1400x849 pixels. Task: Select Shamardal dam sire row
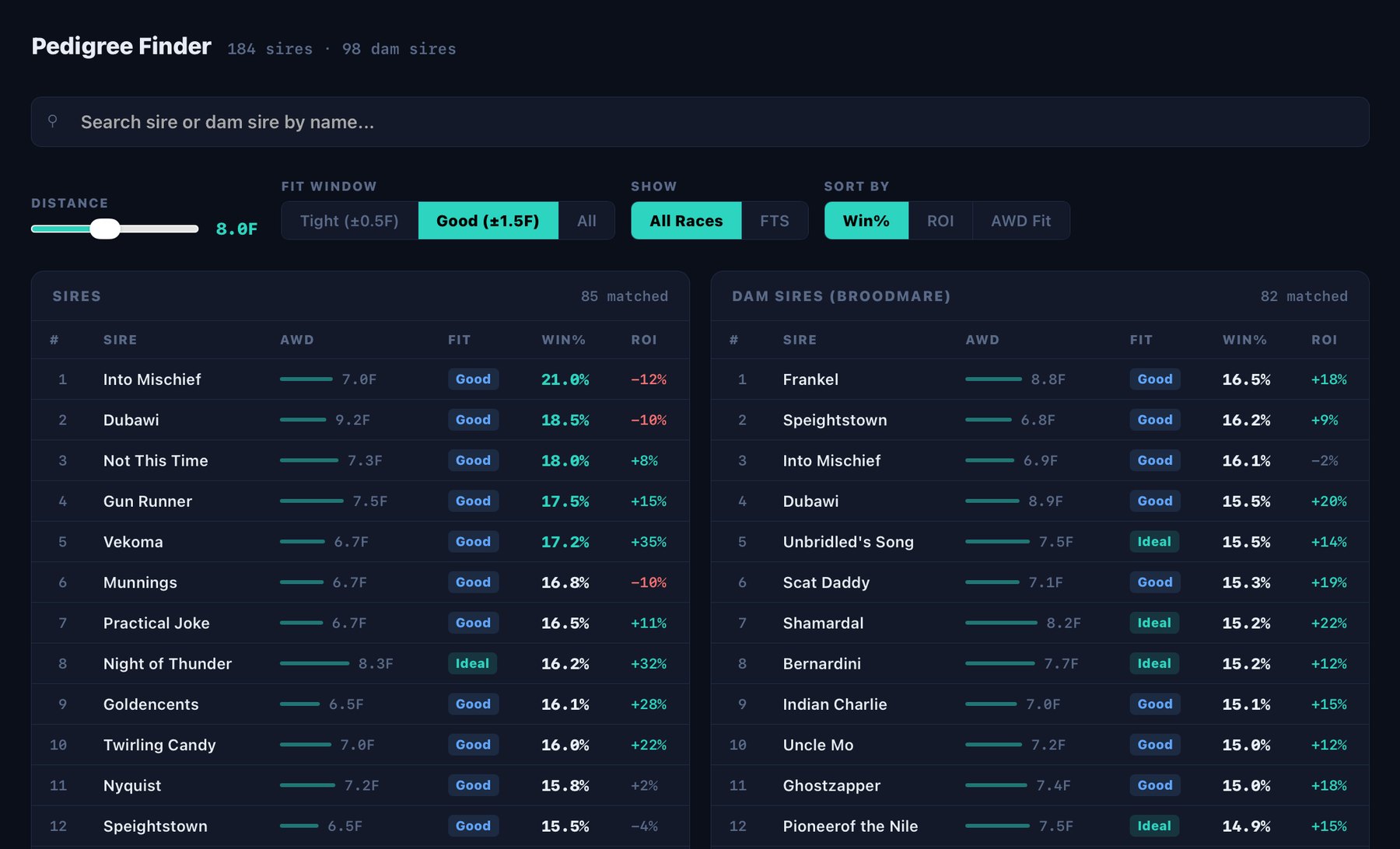click(1040, 623)
